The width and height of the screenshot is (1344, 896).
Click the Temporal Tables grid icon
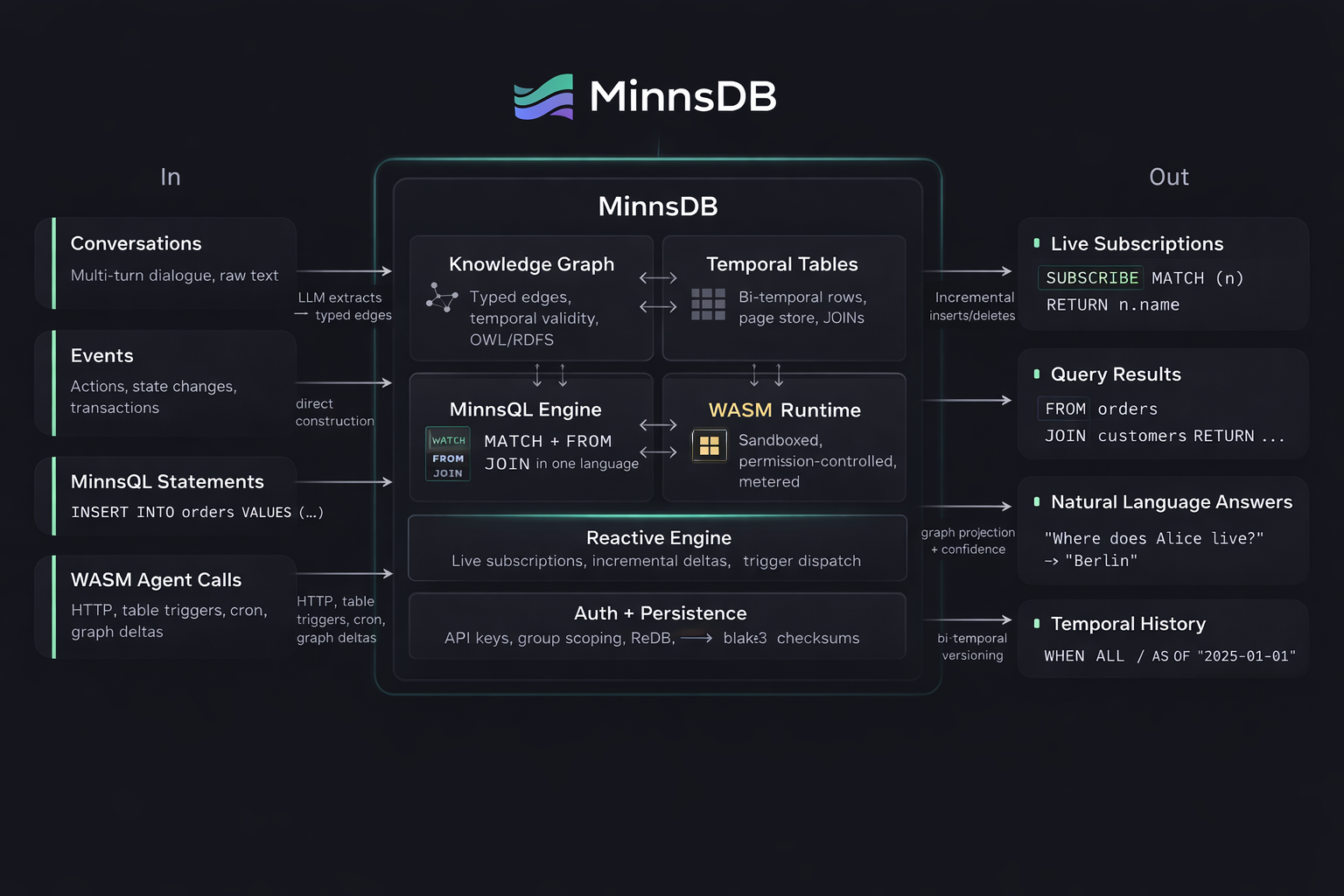click(x=708, y=305)
